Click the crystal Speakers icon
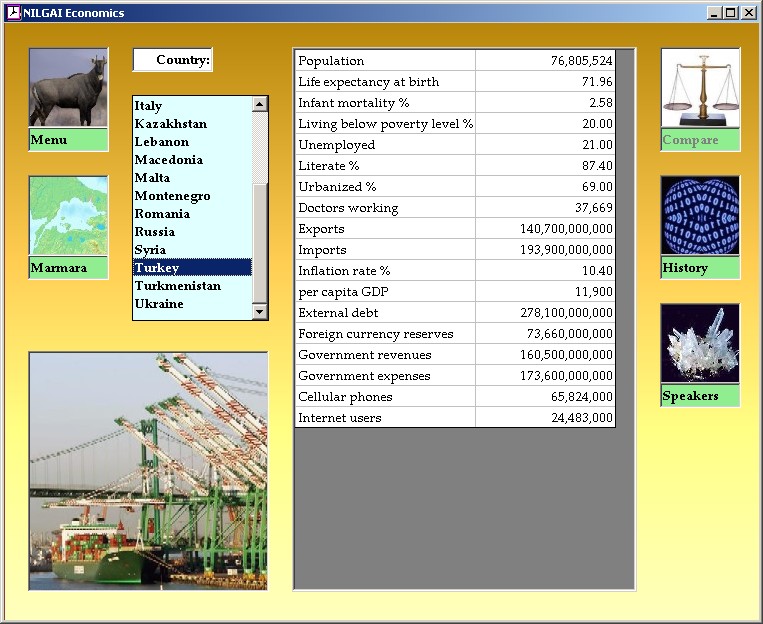Screen dimensions: 763x624 pyautogui.click(x=700, y=344)
